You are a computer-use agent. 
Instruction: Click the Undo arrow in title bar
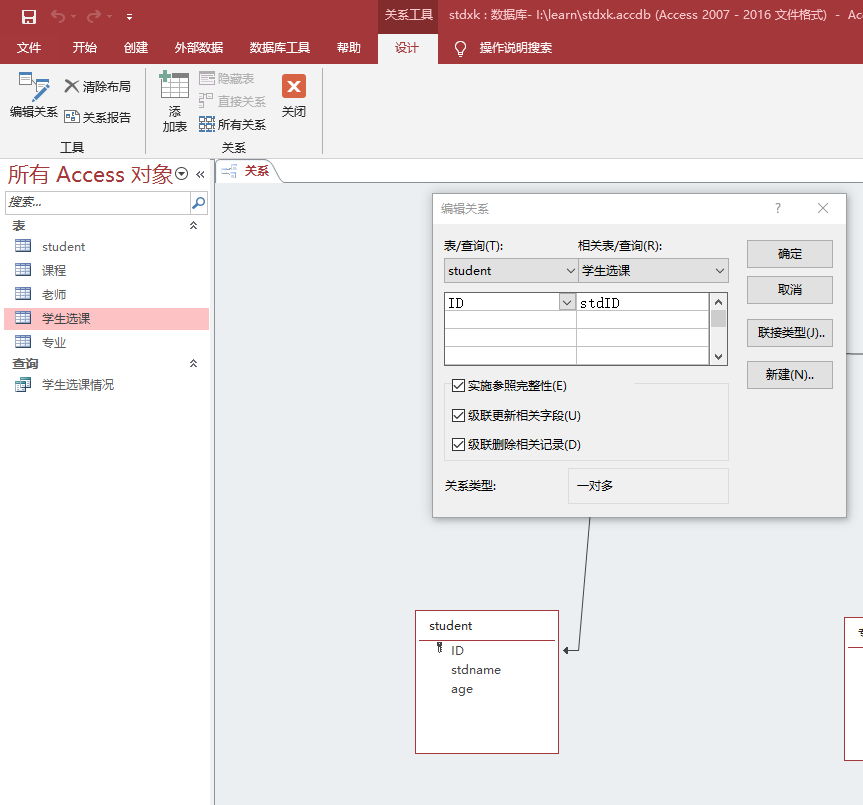click(57, 16)
